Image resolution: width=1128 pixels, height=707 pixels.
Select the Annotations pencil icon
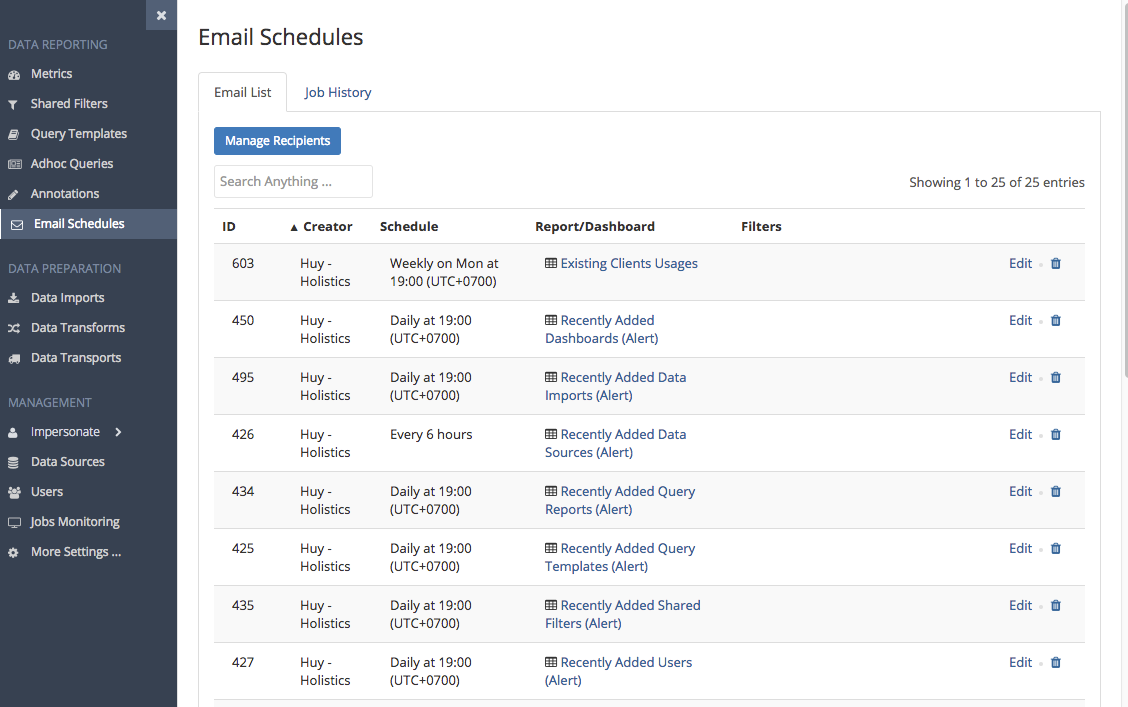pyautogui.click(x=14, y=193)
